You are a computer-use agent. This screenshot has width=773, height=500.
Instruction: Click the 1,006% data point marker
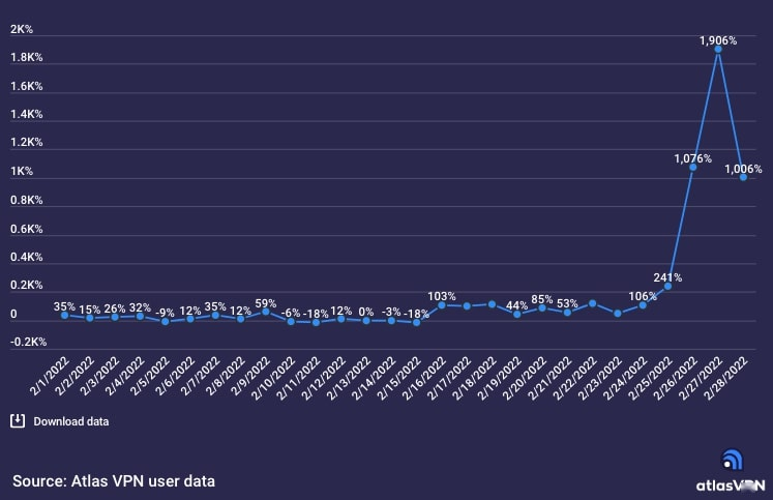click(743, 177)
